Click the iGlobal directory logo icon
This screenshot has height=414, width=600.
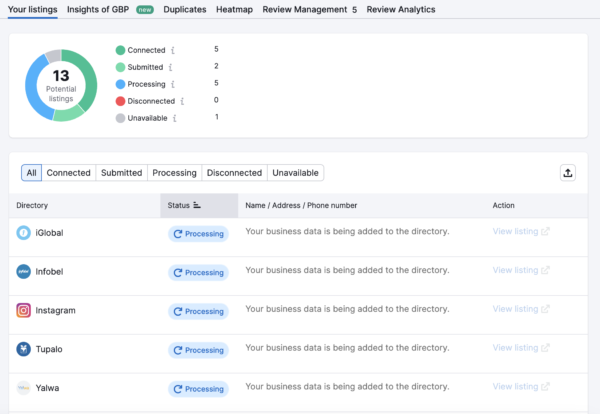pyautogui.click(x=24, y=232)
